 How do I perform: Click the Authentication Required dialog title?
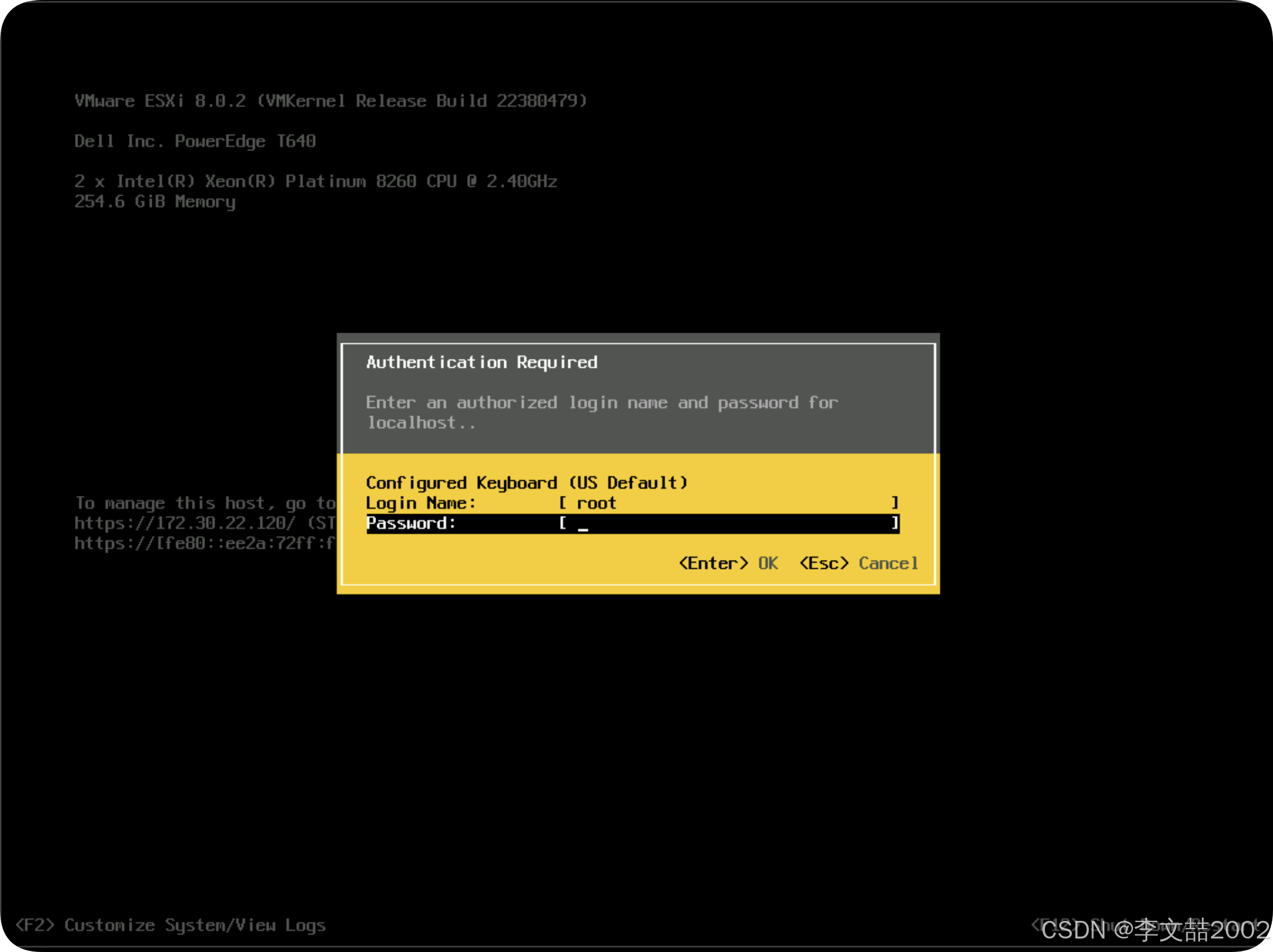[481, 362]
